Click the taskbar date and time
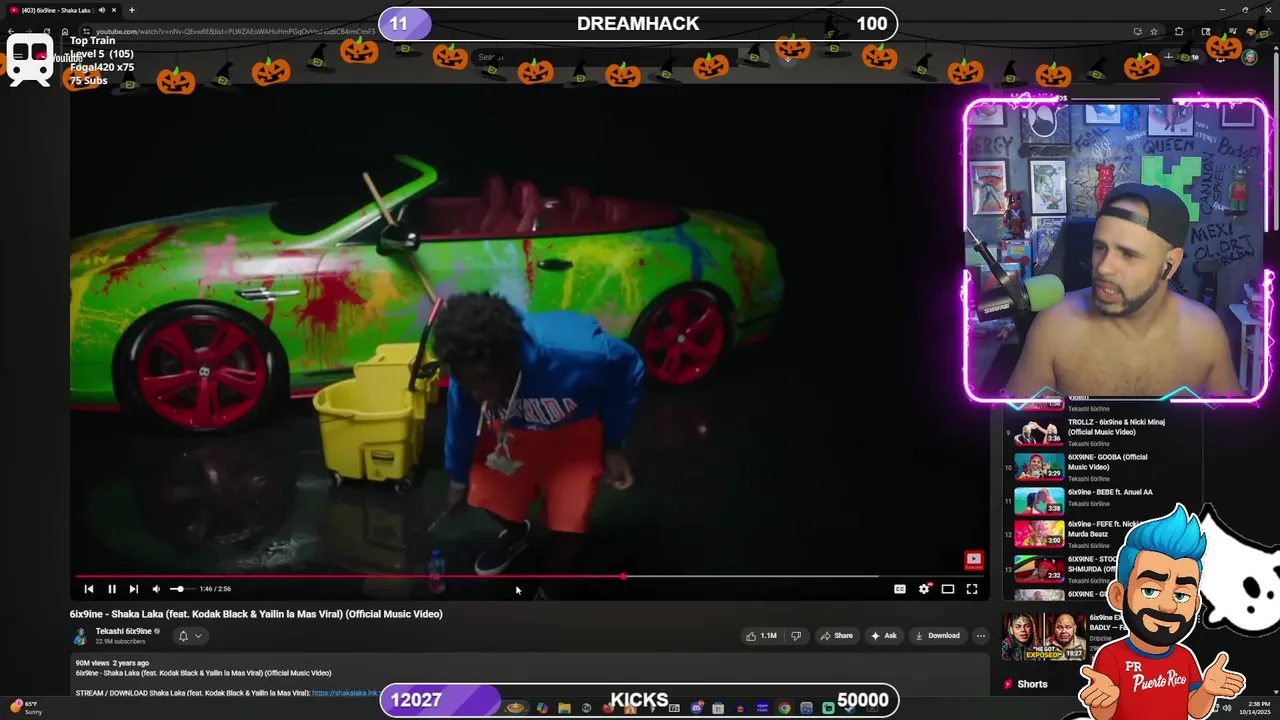This screenshot has width=1280, height=720. click(x=1254, y=708)
